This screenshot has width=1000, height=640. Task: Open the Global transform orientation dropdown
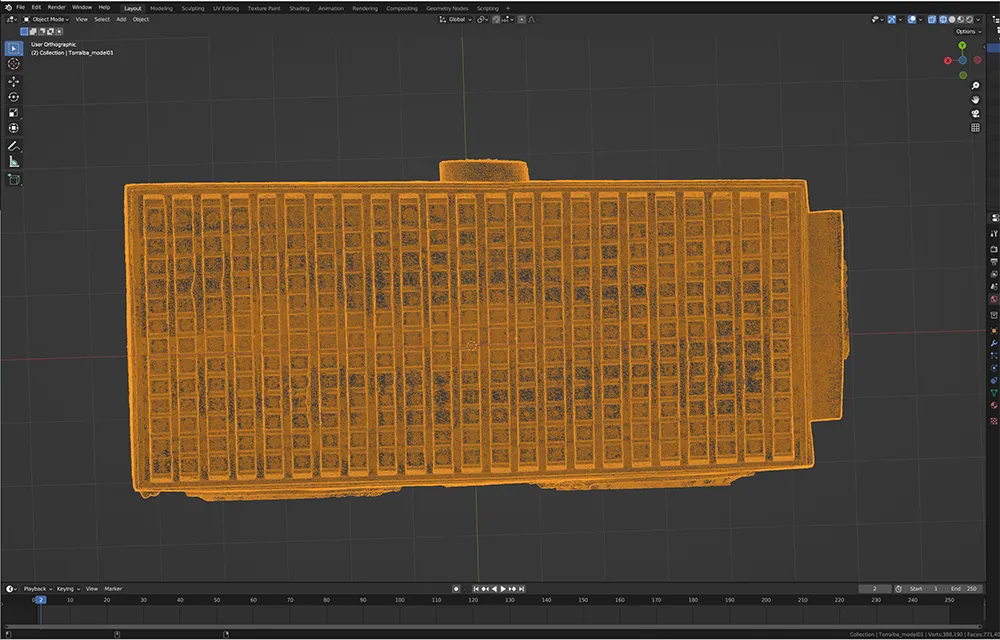tap(456, 19)
